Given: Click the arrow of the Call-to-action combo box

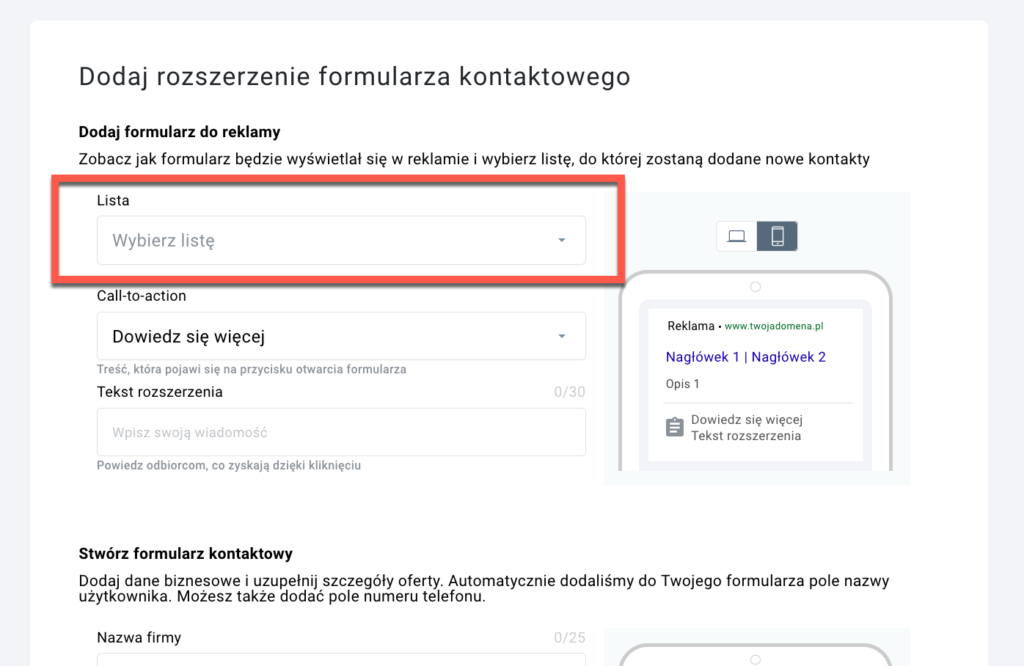Looking at the screenshot, I should 562,336.
